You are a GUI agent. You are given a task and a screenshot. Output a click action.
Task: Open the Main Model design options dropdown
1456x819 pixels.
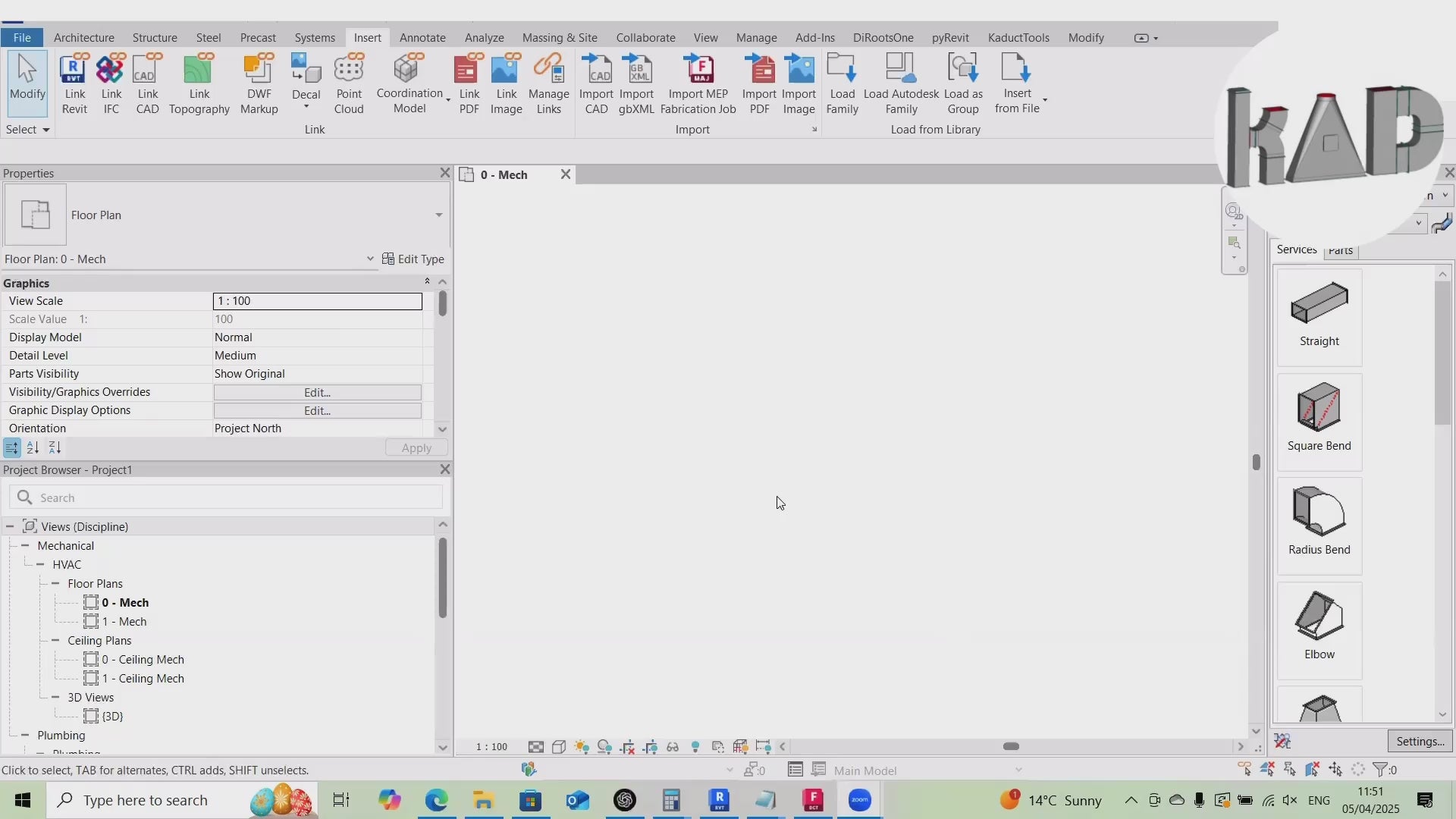point(1018,770)
